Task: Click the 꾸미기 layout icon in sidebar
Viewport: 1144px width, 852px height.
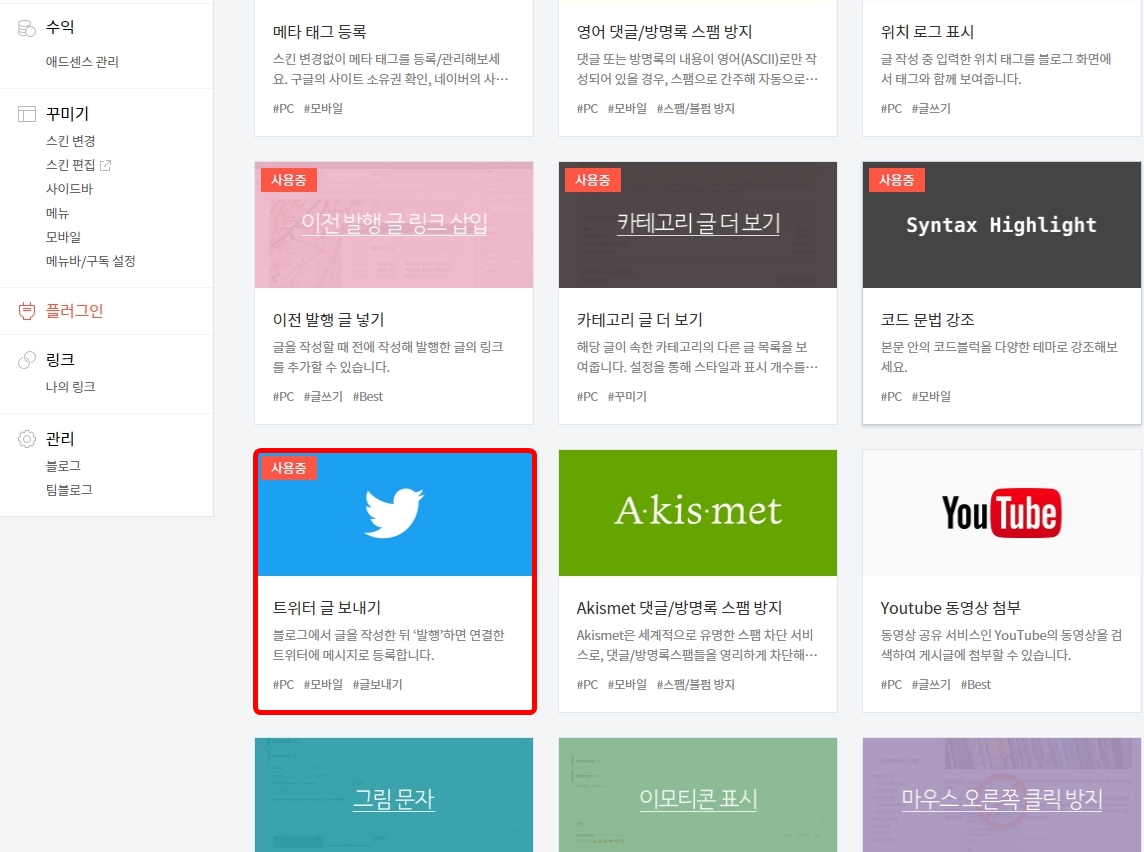Action: pos(26,114)
